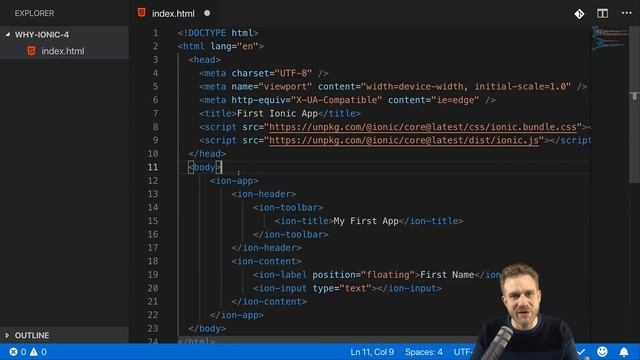Open index.html in the Explorer tree

coord(64,51)
